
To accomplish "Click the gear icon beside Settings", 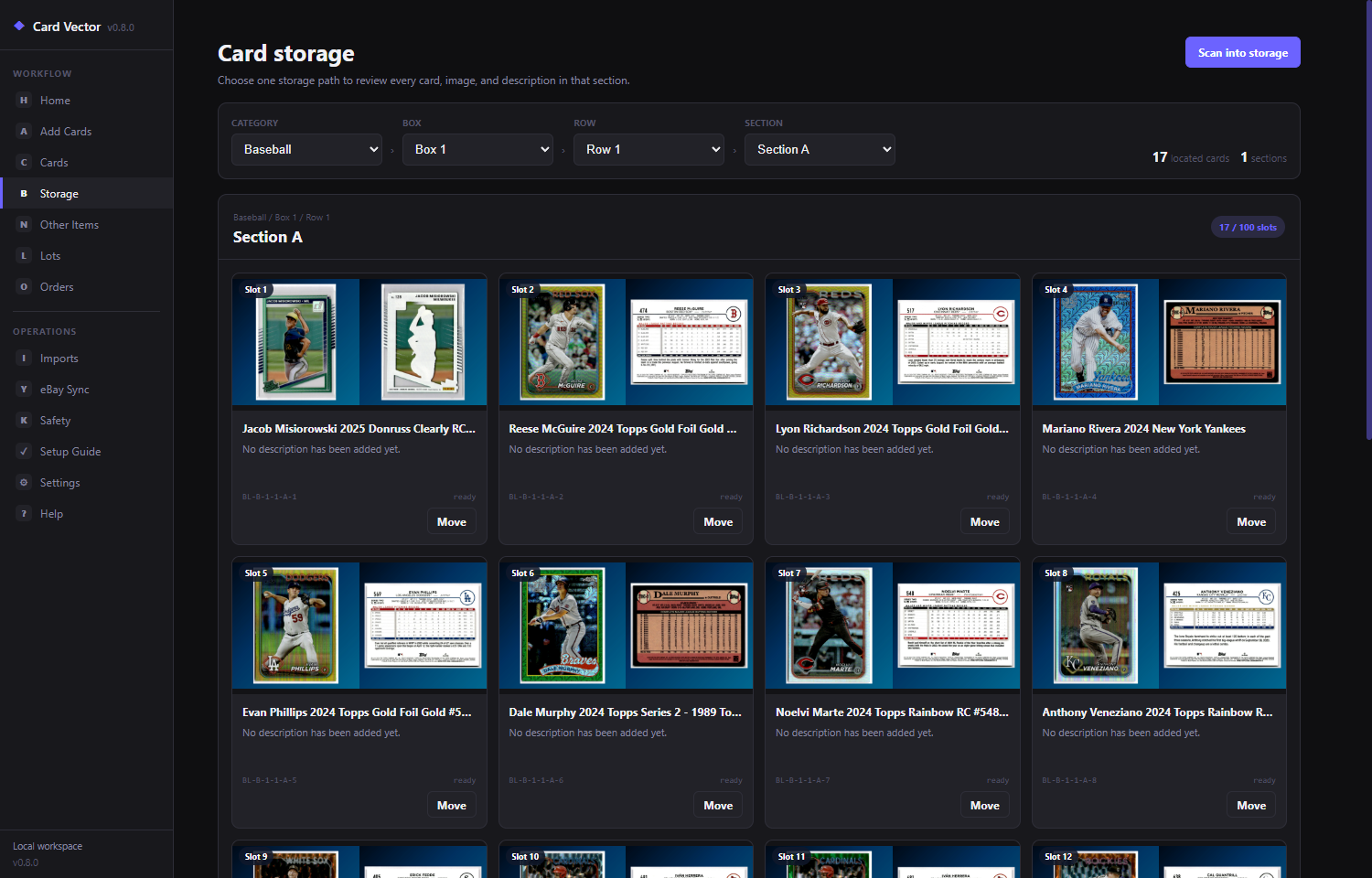I will [24, 483].
